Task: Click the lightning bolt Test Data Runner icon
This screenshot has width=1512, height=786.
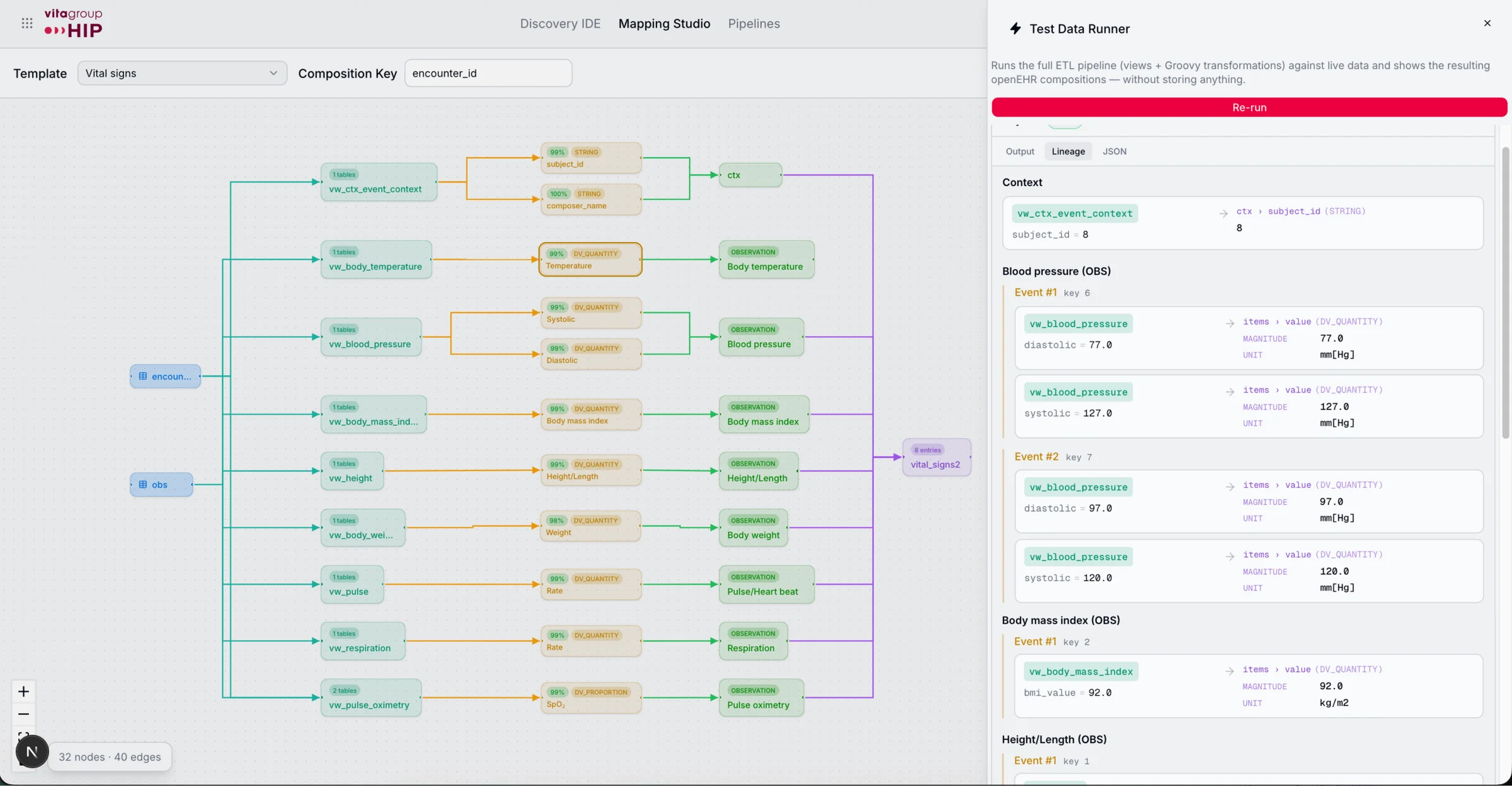Action: pyautogui.click(x=1015, y=28)
